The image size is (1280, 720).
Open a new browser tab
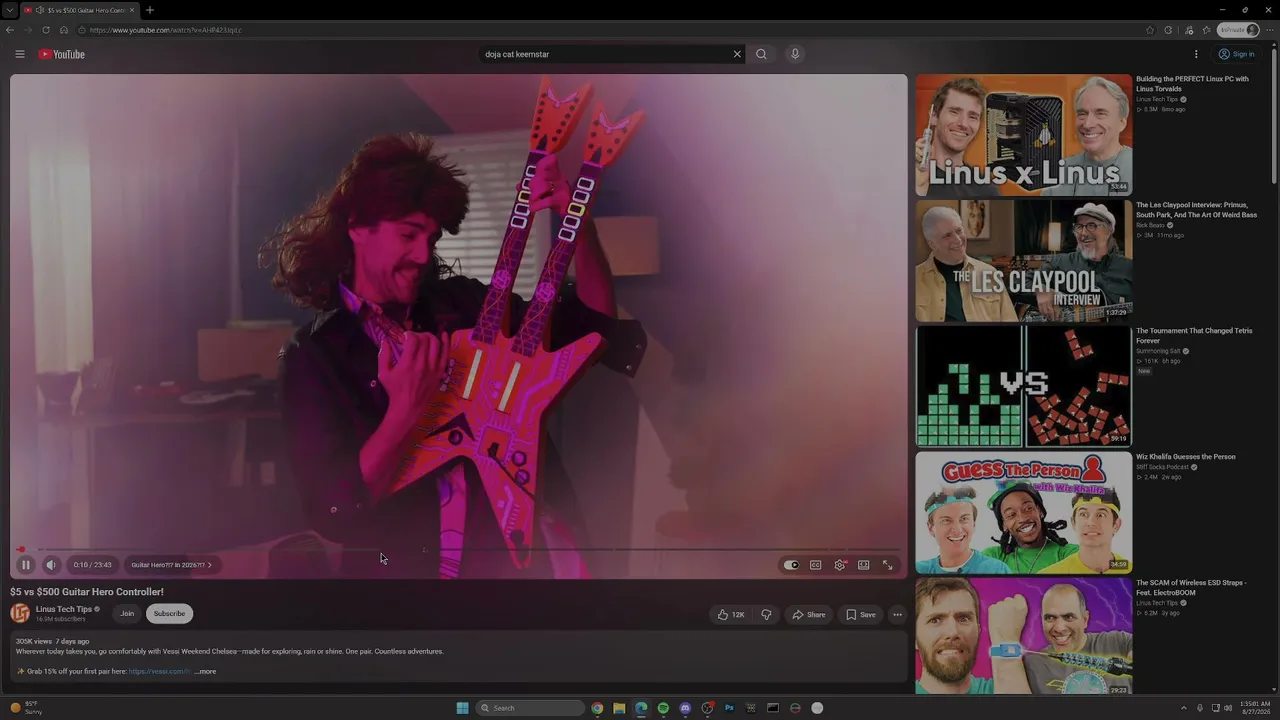pos(150,10)
